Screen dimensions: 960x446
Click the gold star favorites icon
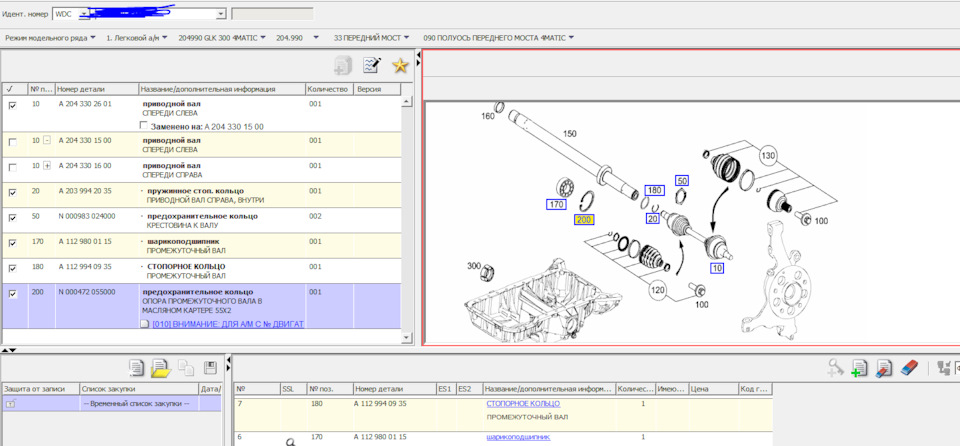(x=400, y=66)
